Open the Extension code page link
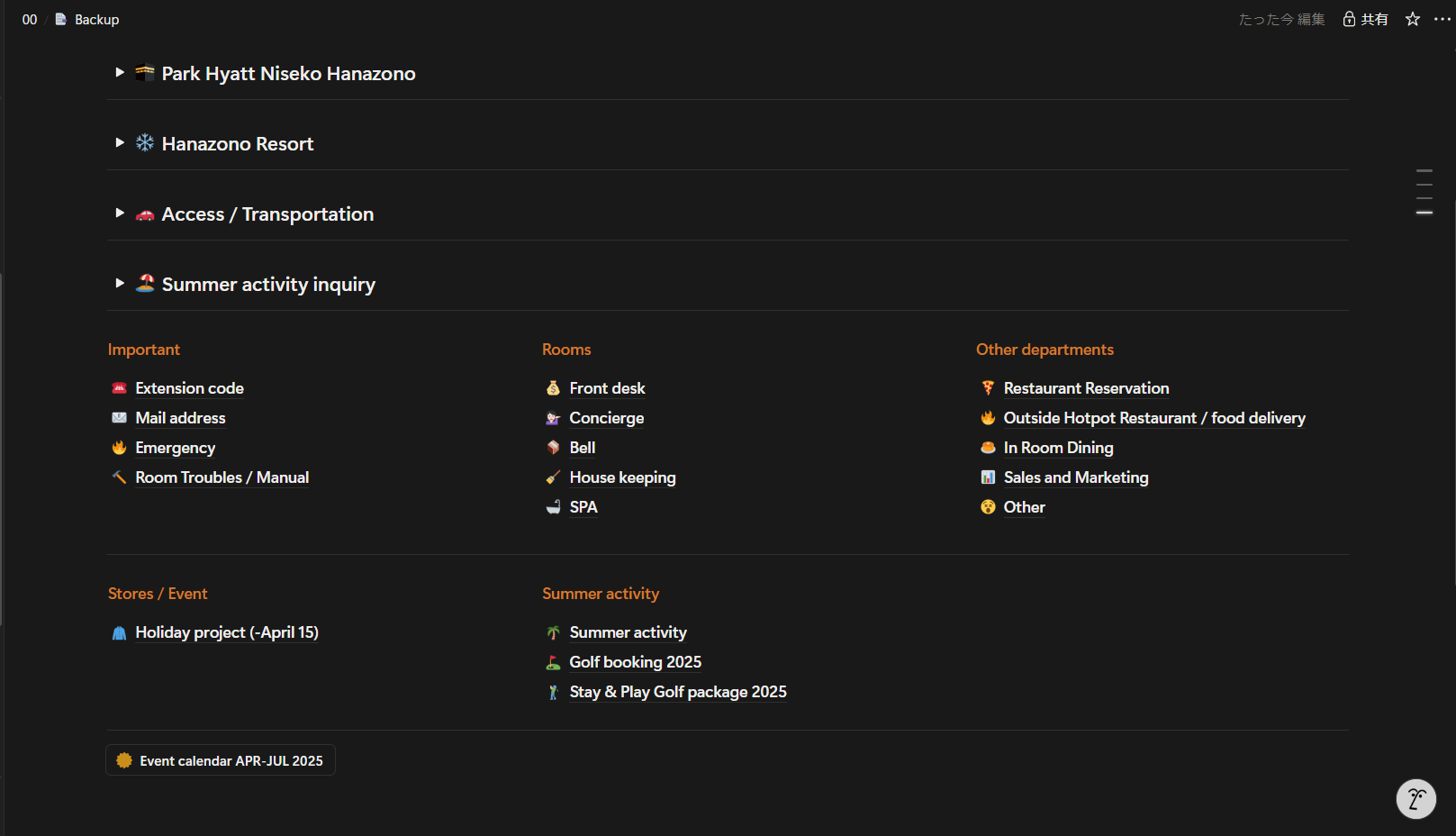This screenshot has height=836, width=1456. (189, 388)
